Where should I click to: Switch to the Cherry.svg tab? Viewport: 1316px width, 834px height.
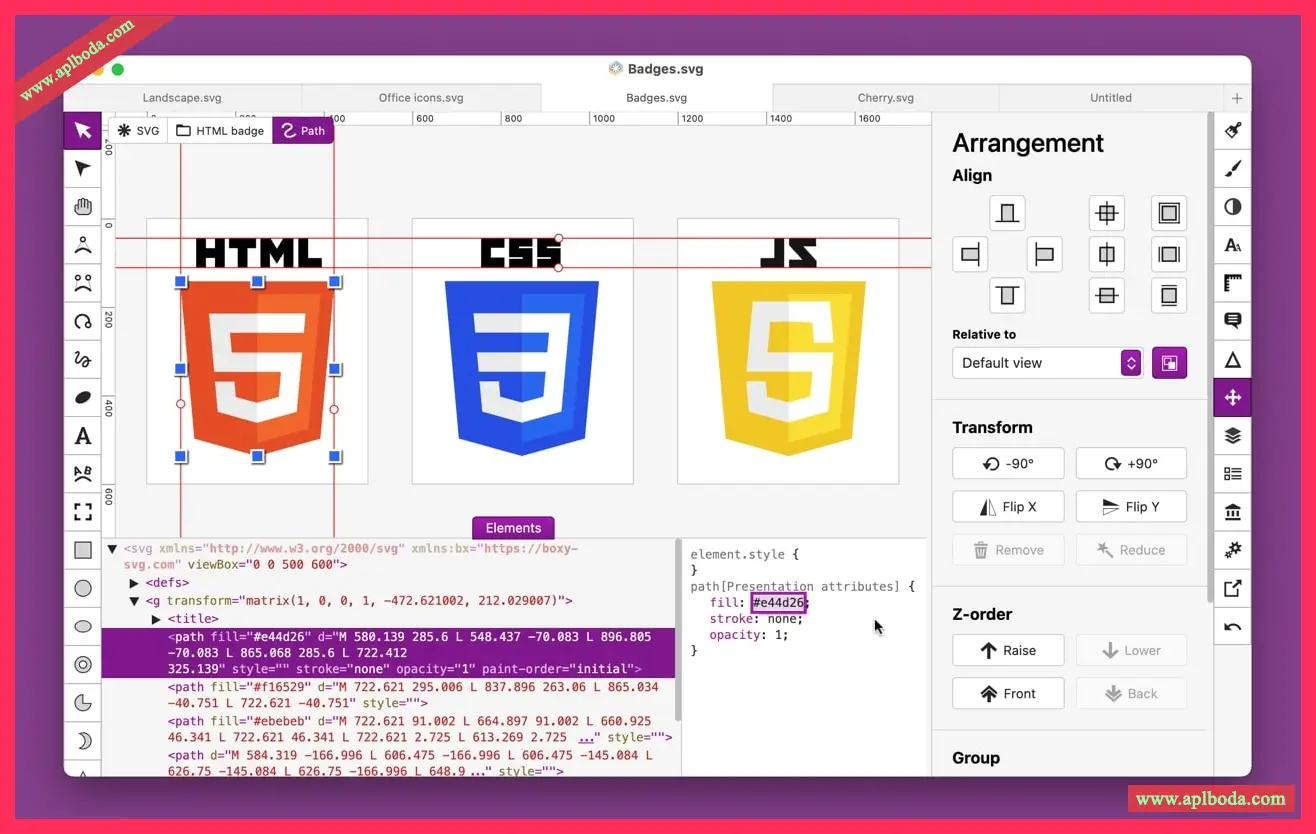pos(885,98)
